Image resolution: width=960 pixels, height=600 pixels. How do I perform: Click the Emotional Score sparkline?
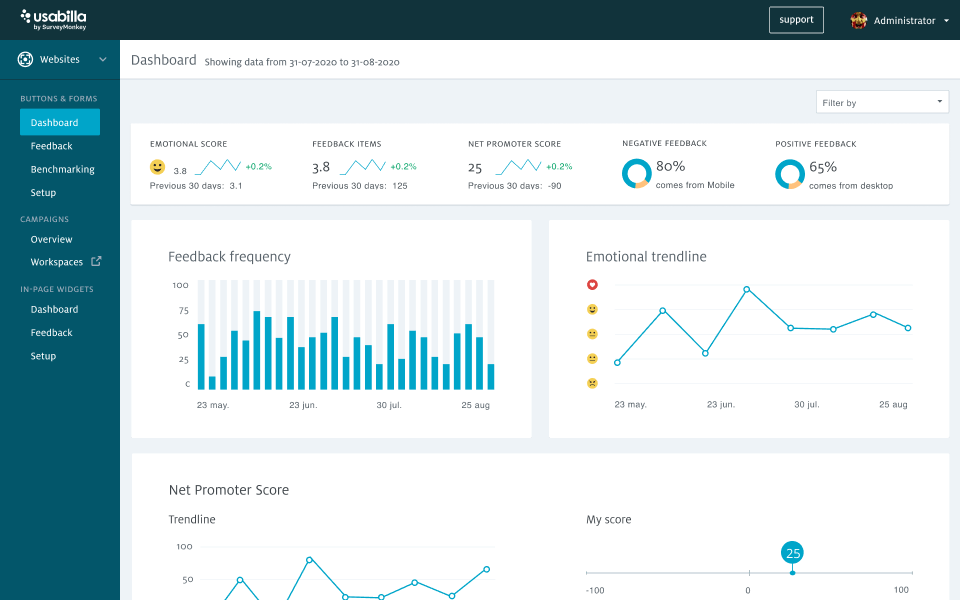(218, 167)
